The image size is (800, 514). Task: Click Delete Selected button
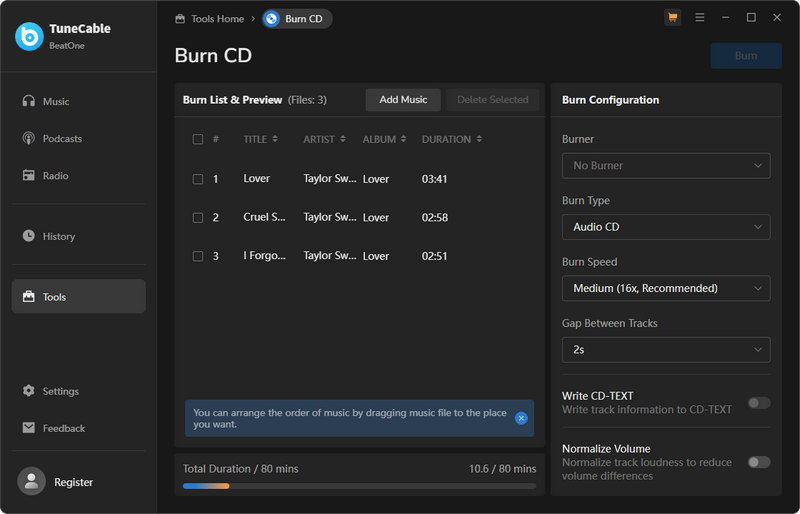tap(492, 100)
